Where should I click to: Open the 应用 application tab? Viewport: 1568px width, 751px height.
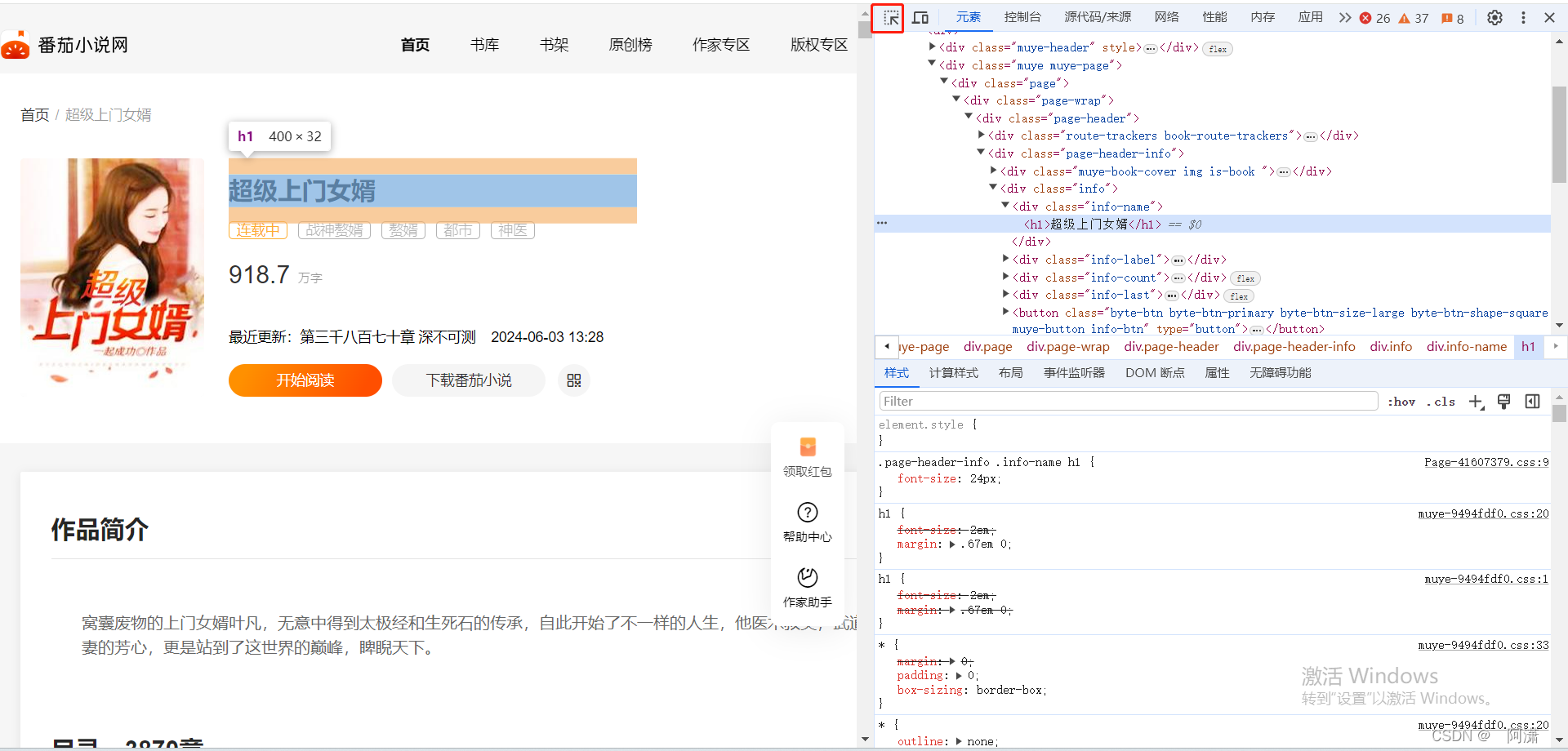[x=1311, y=17]
